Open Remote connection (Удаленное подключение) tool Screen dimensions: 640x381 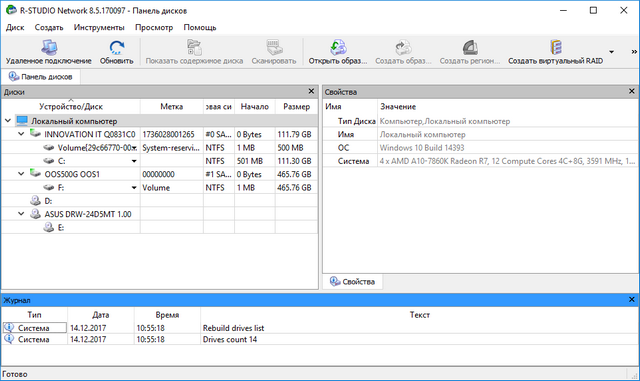point(49,48)
